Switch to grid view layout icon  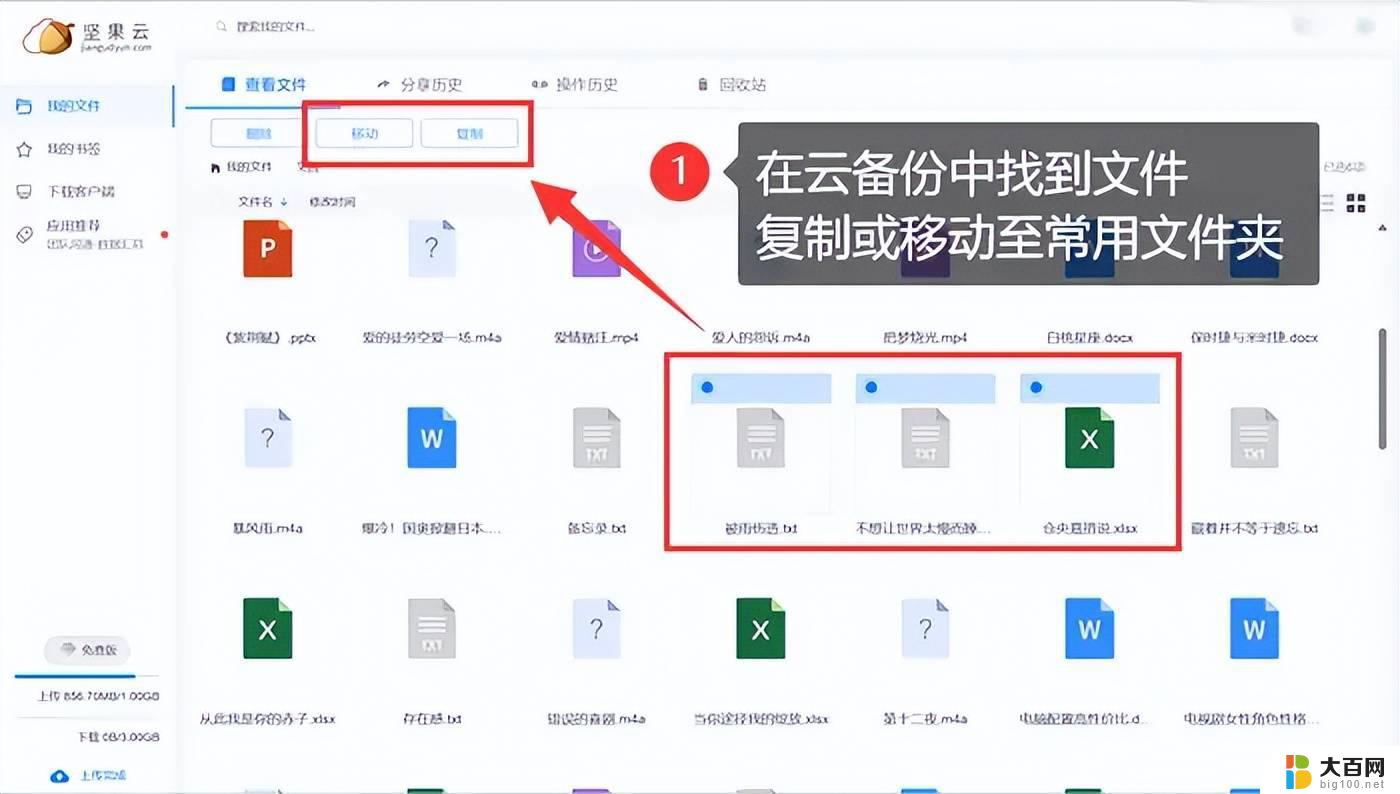click(x=1356, y=203)
